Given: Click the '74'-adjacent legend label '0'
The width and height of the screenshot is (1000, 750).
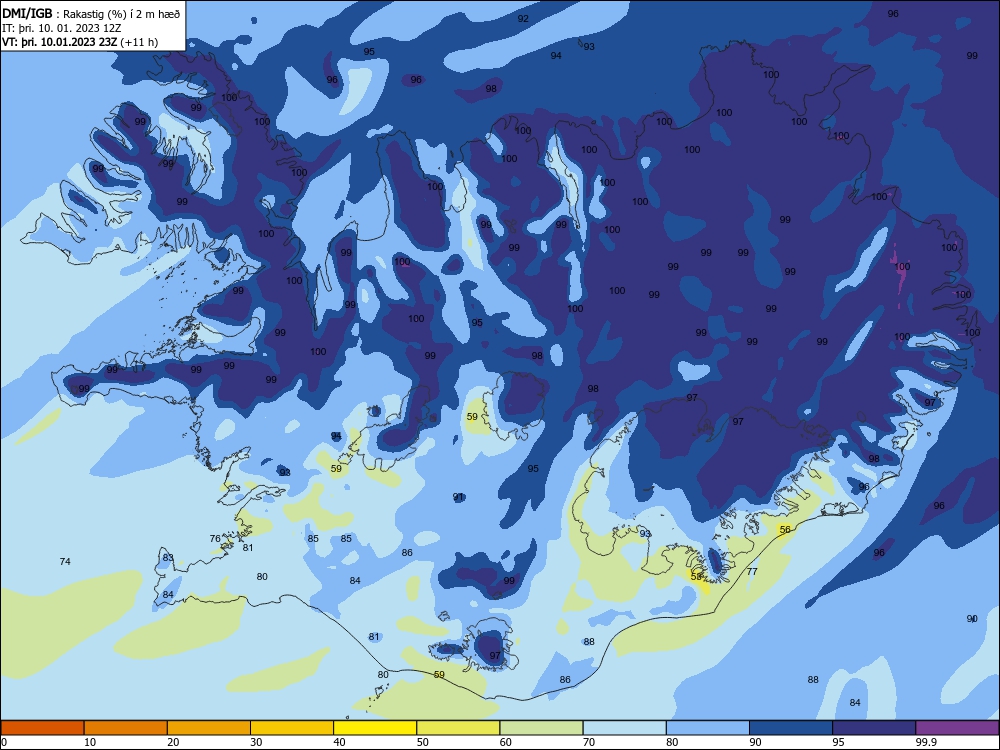Looking at the screenshot, I should click(4, 742).
